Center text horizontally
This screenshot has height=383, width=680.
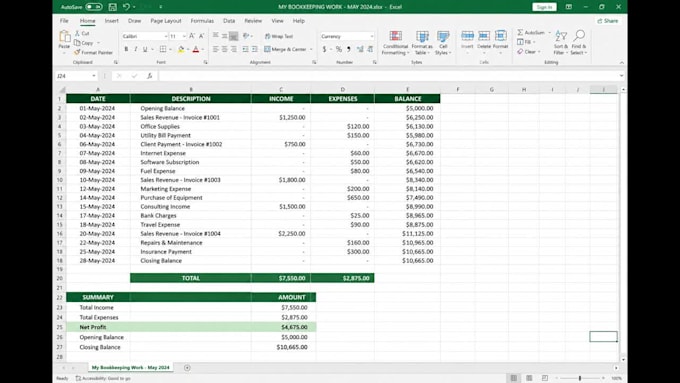click(225, 49)
